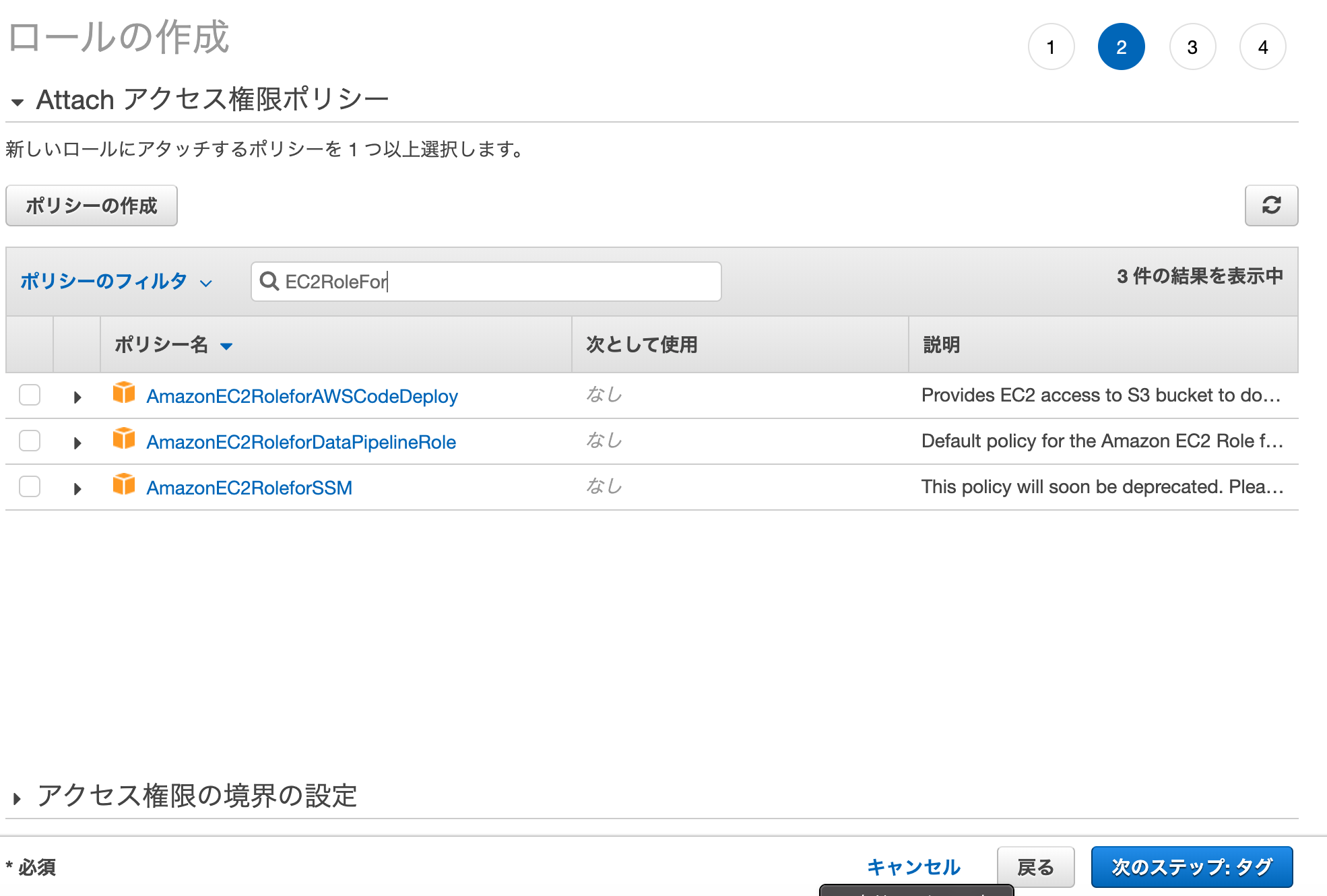Click the orange box icon beside AmazonEC2RoleforDataPipelineRole
The image size is (1327, 896).
point(124,439)
